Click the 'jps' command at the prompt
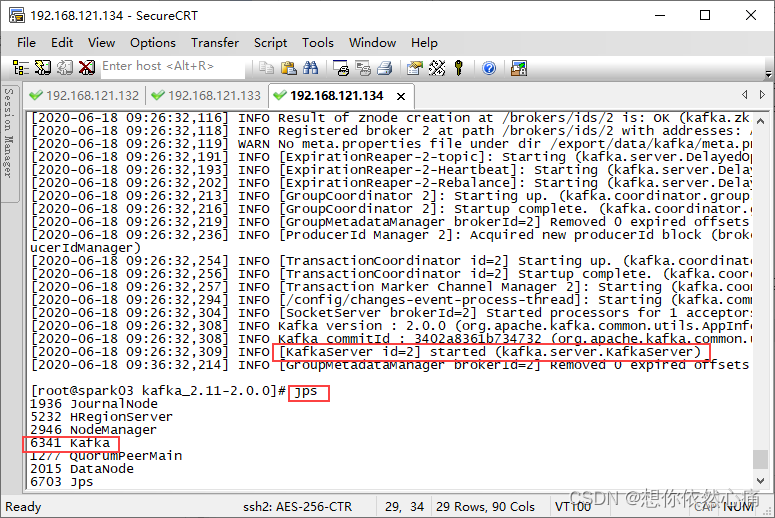This screenshot has height=518, width=775. pos(306,391)
